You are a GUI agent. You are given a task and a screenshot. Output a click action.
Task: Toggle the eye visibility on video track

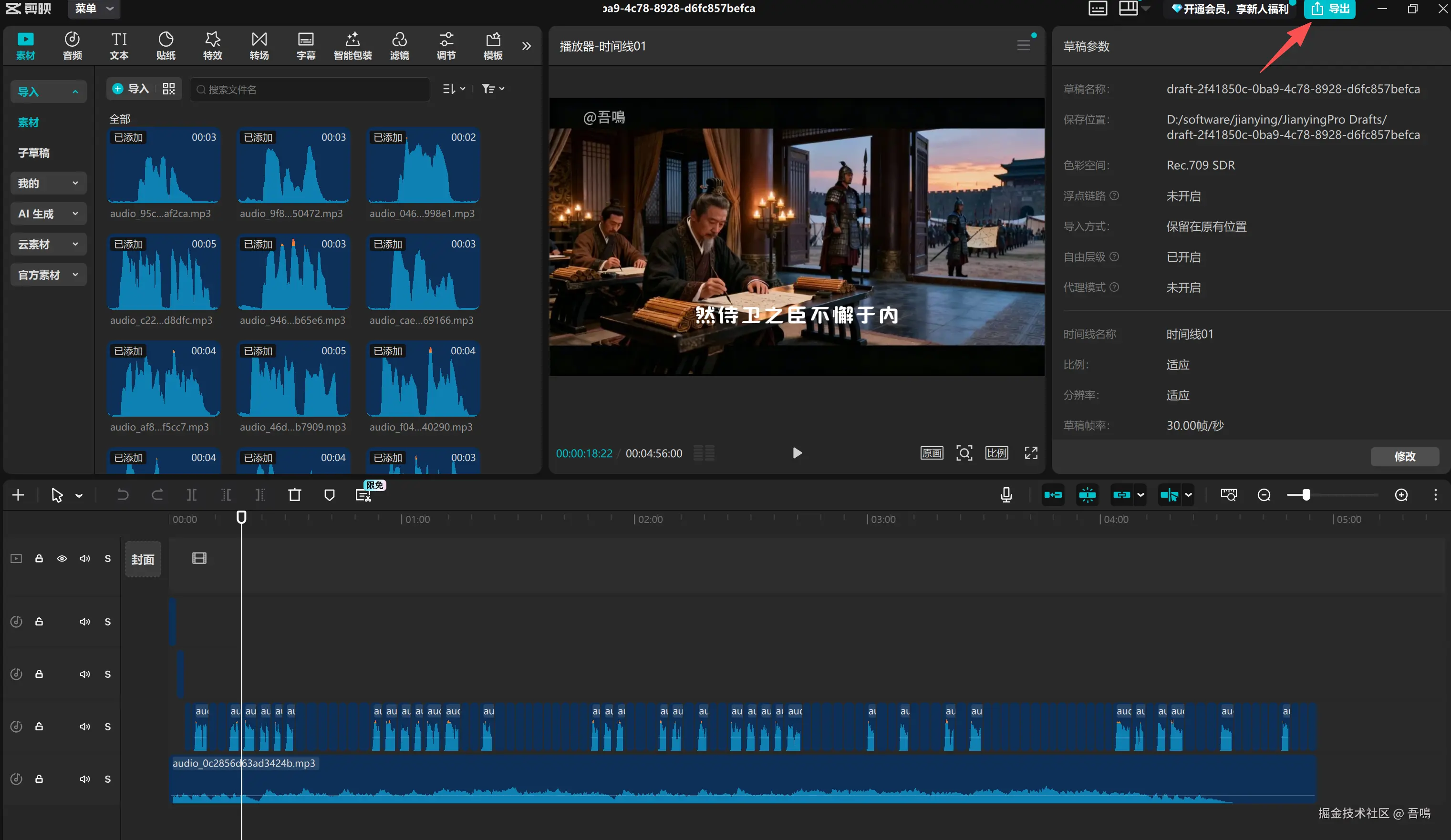[62, 559]
